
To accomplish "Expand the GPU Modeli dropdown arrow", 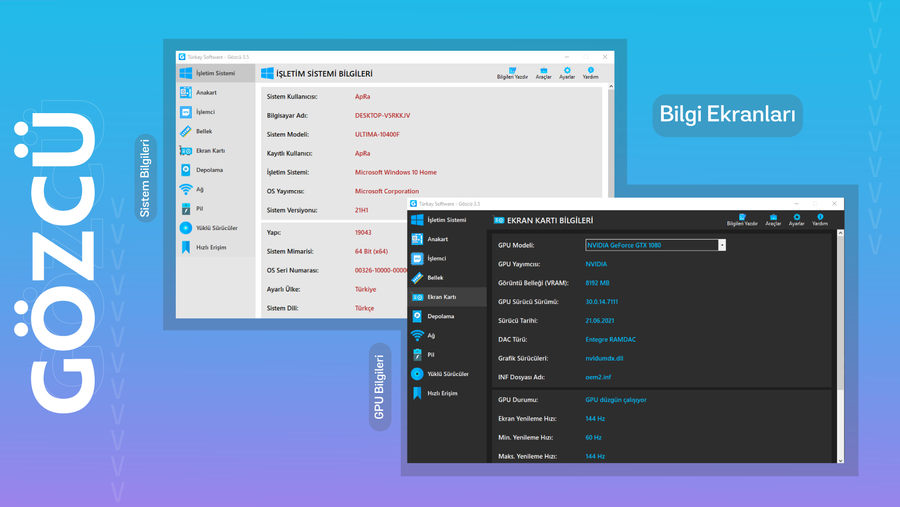I will (x=722, y=245).
